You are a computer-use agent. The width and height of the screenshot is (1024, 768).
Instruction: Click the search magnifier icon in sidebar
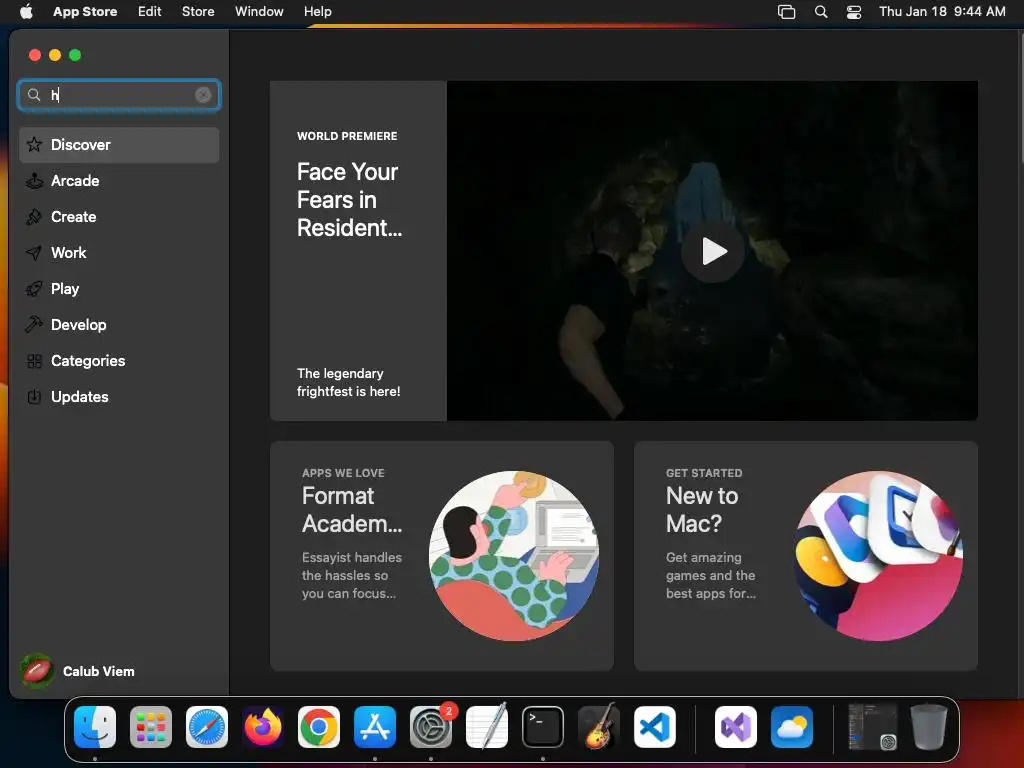[x=34, y=95]
